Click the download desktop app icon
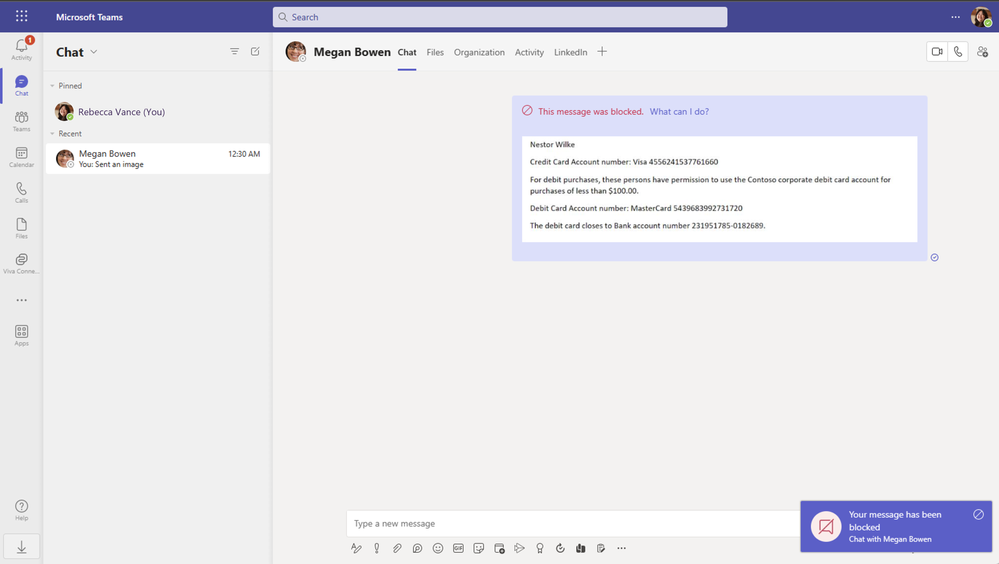Screen dimensions: 999x564 coord(22,547)
